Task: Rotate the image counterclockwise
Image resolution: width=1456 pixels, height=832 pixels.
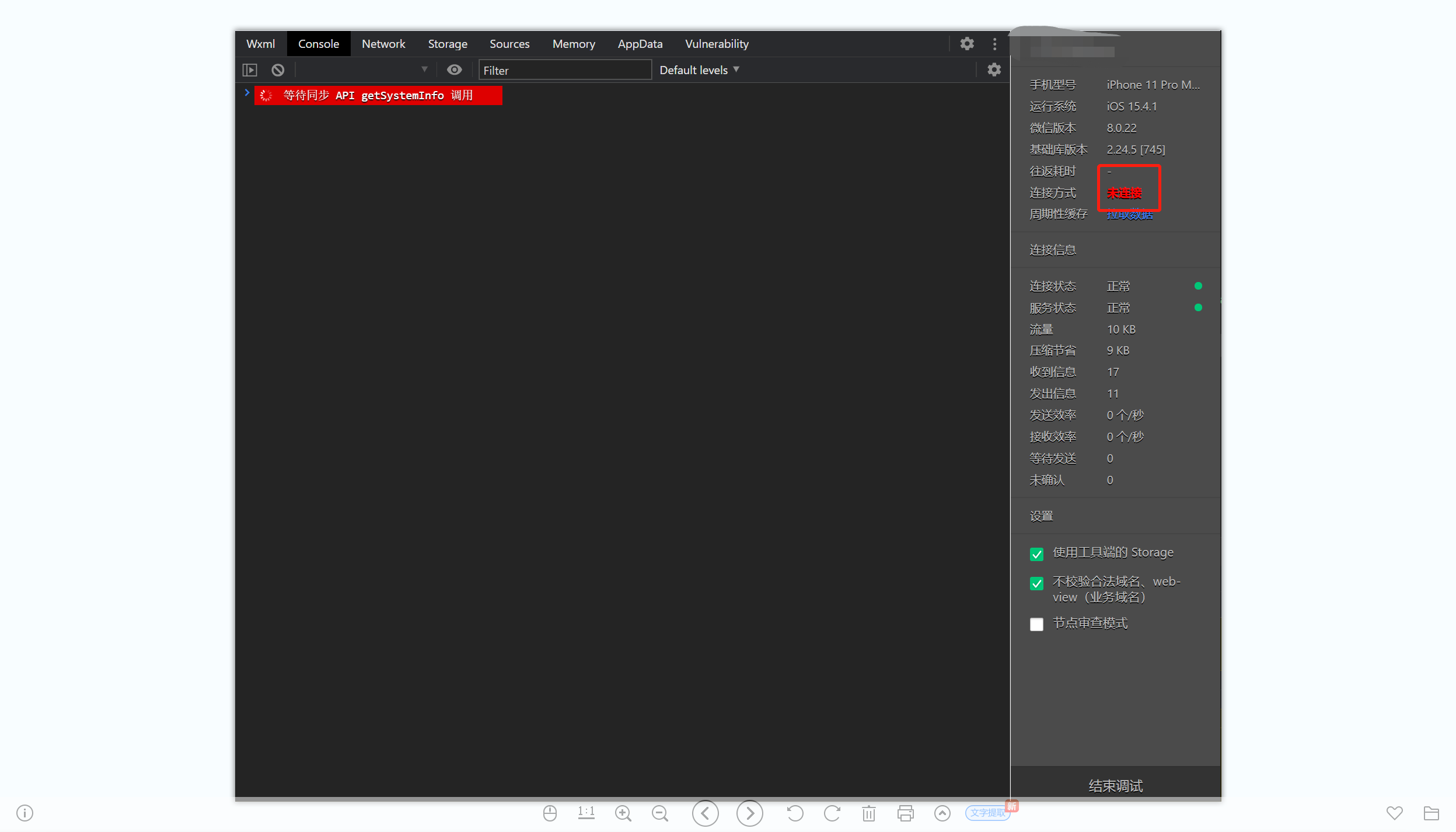Action: [x=795, y=813]
